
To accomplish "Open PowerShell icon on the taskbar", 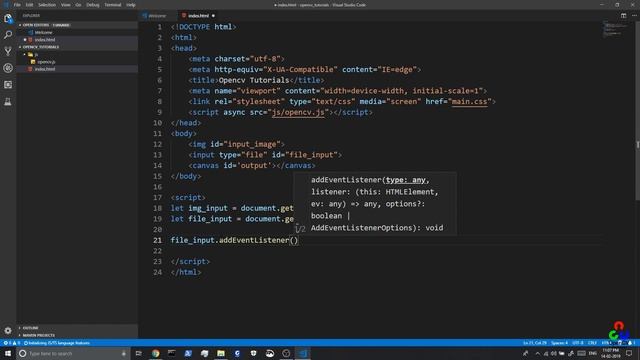I will coord(188,353).
